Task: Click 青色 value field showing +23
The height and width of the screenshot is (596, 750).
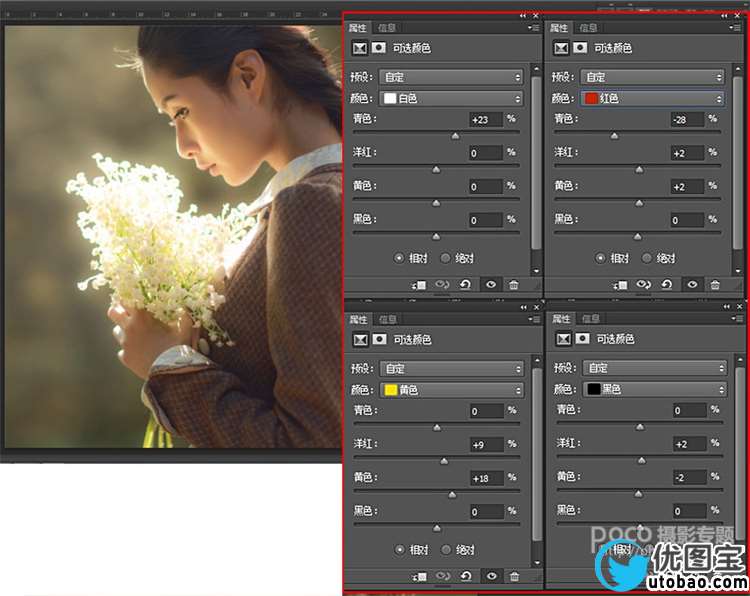Action: [485, 119]
